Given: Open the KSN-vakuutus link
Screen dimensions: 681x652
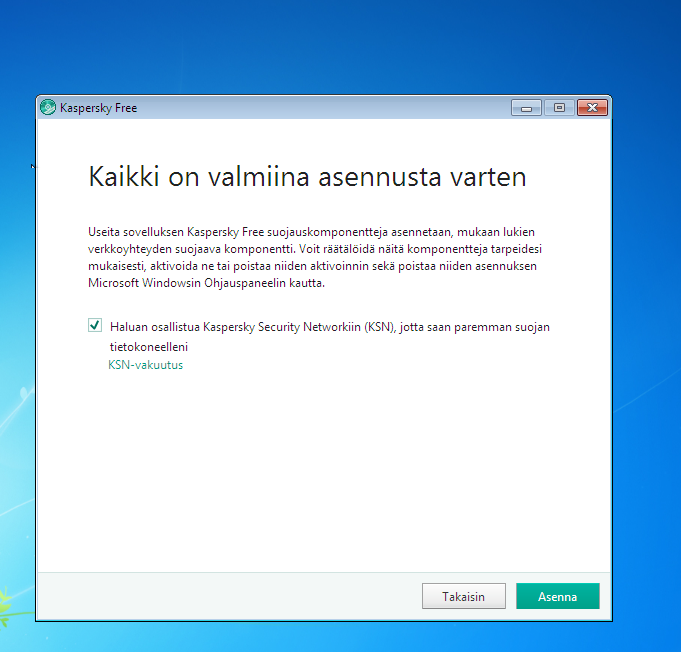Looking at the screenshot, I should (145, 365).
